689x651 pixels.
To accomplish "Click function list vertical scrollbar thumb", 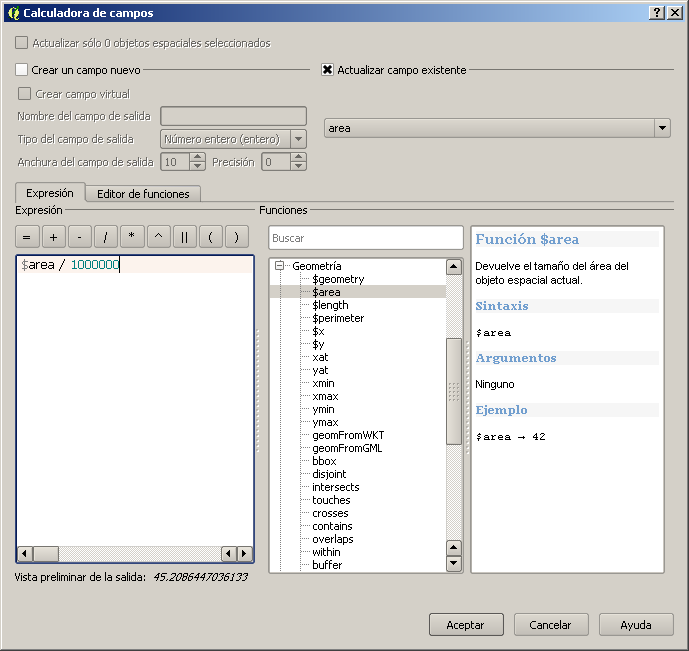I will coord(454,391).
